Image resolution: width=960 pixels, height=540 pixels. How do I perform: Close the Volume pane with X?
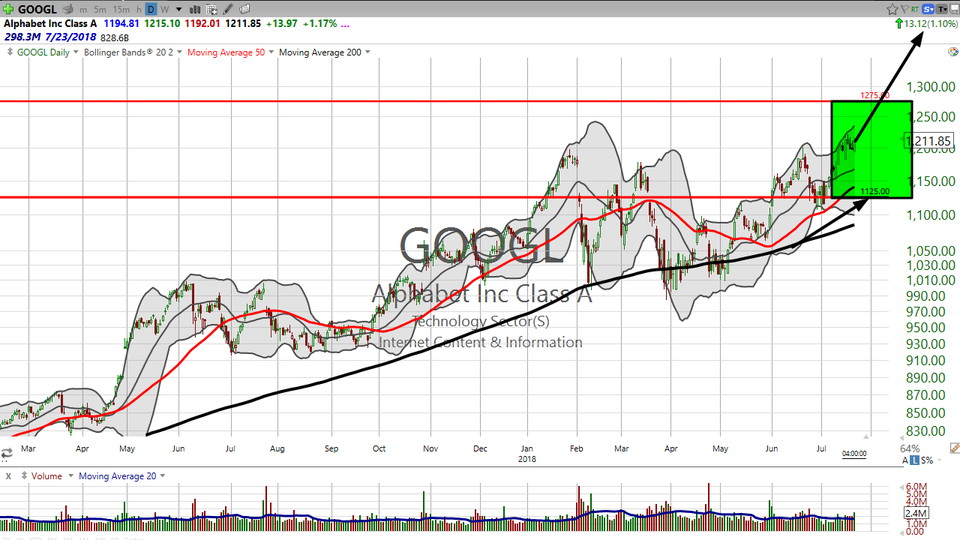point(9,476)
